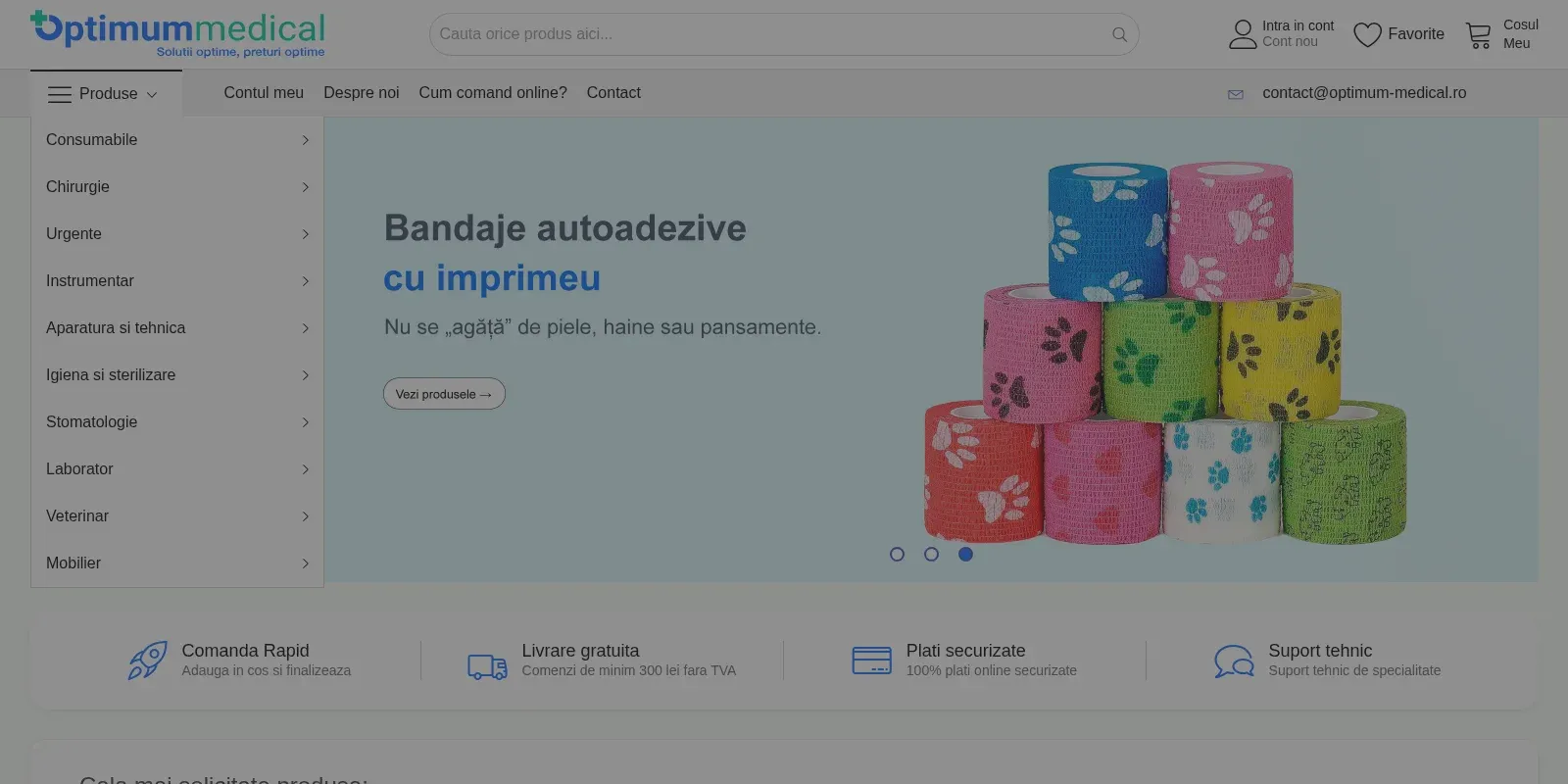Viewport: 1568px width, 784px height.
Task: Click the Optimum Medical logo
Action: tap(177, 34)
